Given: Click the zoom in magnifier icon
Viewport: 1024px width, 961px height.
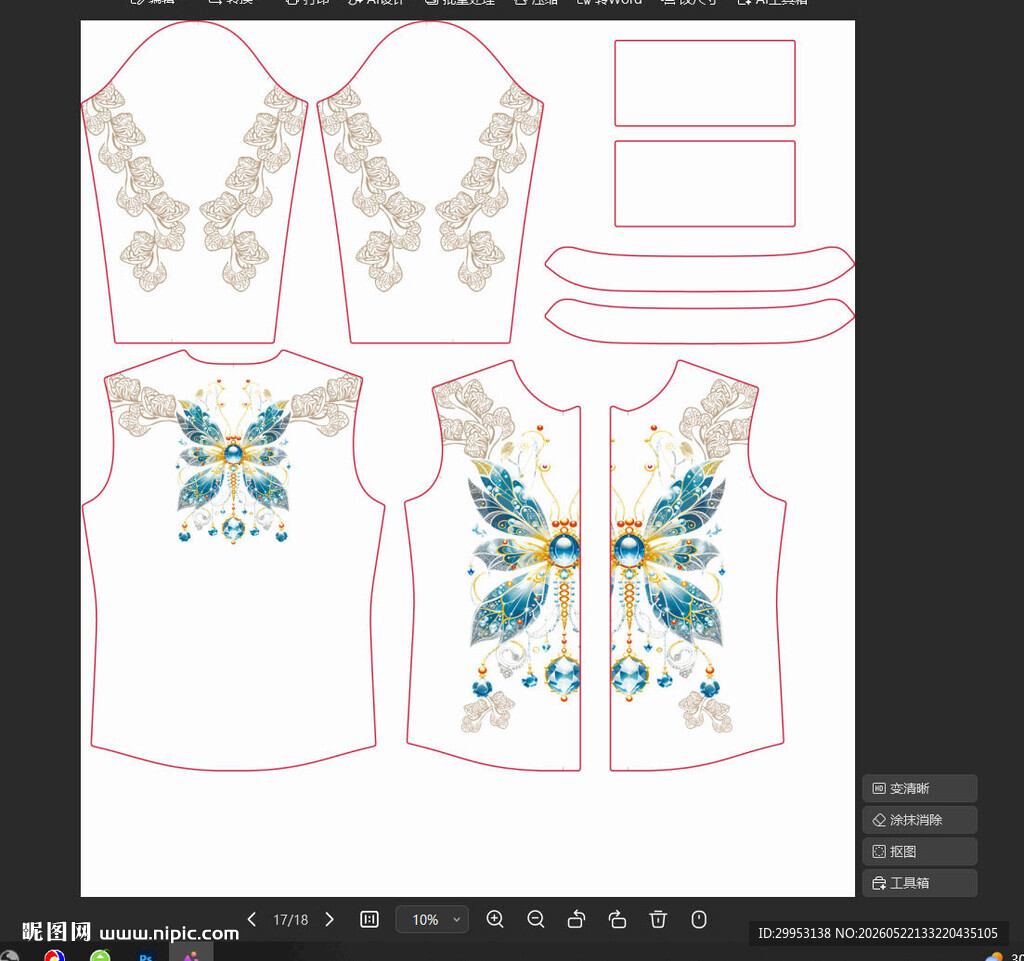Looking at the screenshot, I should [495, 919].
